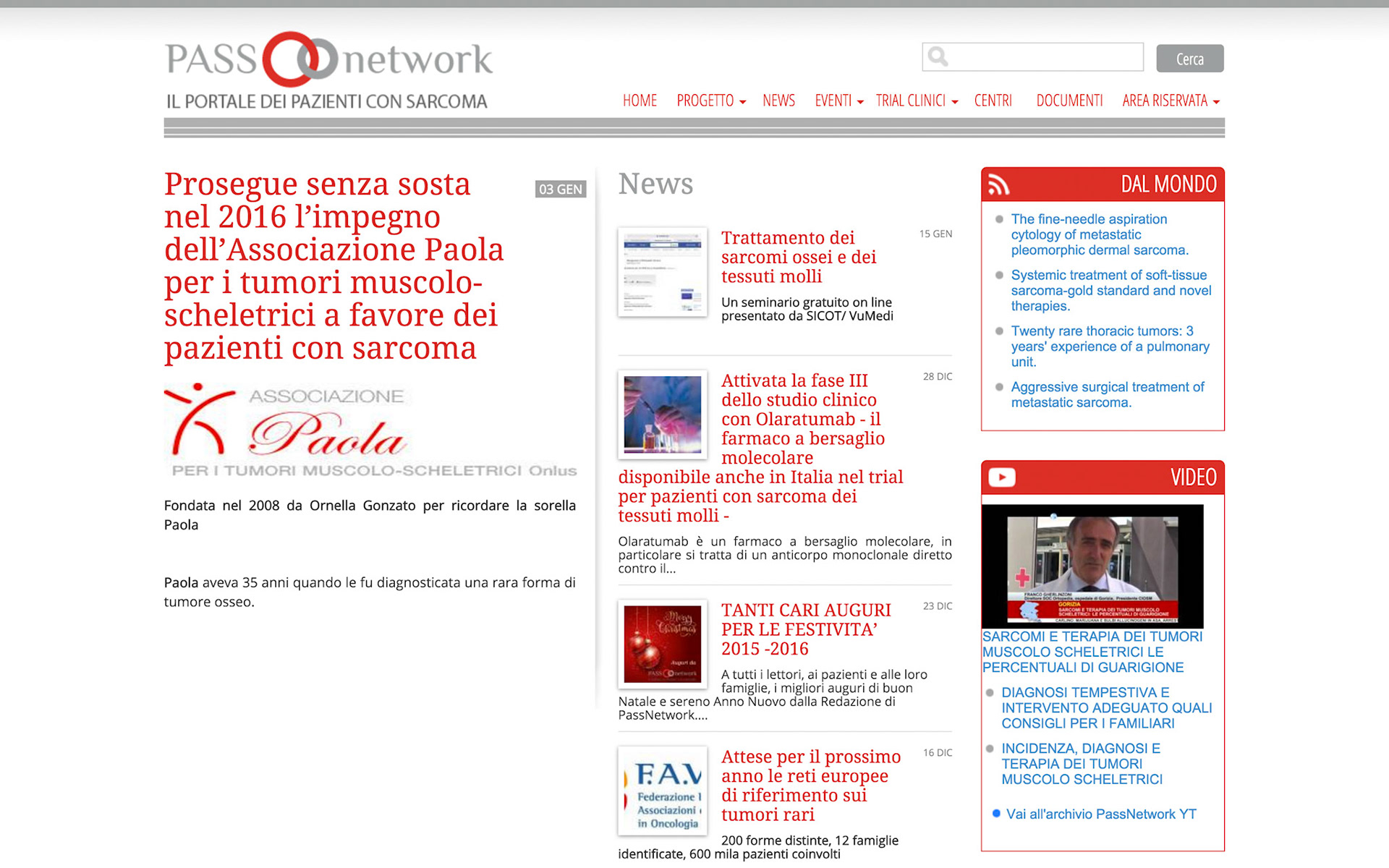The width and height of the screenshot is (1389, 868).
Task: Click the 28 DIC date label
Action: point(938,376)
